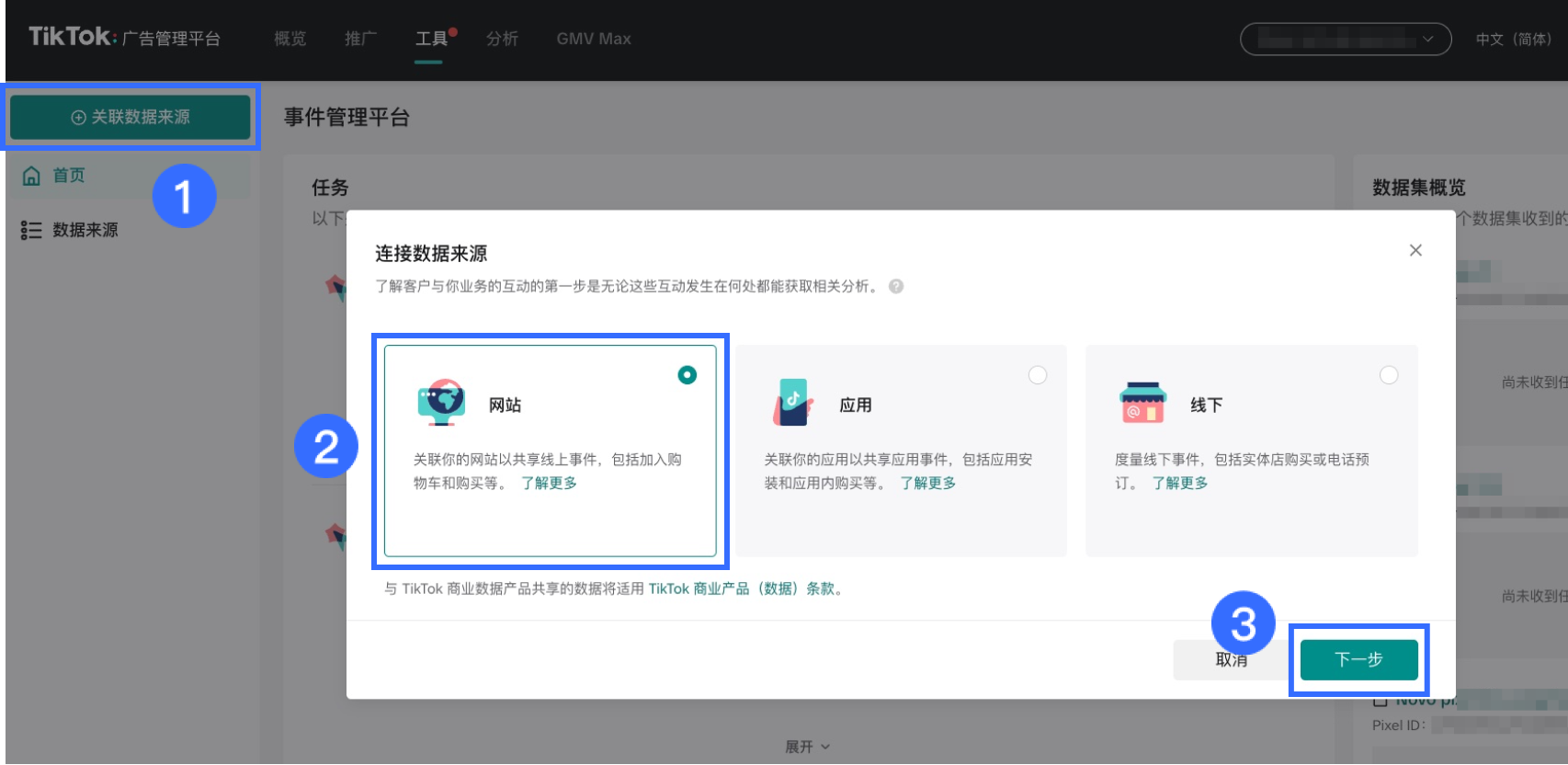Select the 应用 radio button
The height and width of the screenshot is (765, 1568).
tap(1038, 375)
